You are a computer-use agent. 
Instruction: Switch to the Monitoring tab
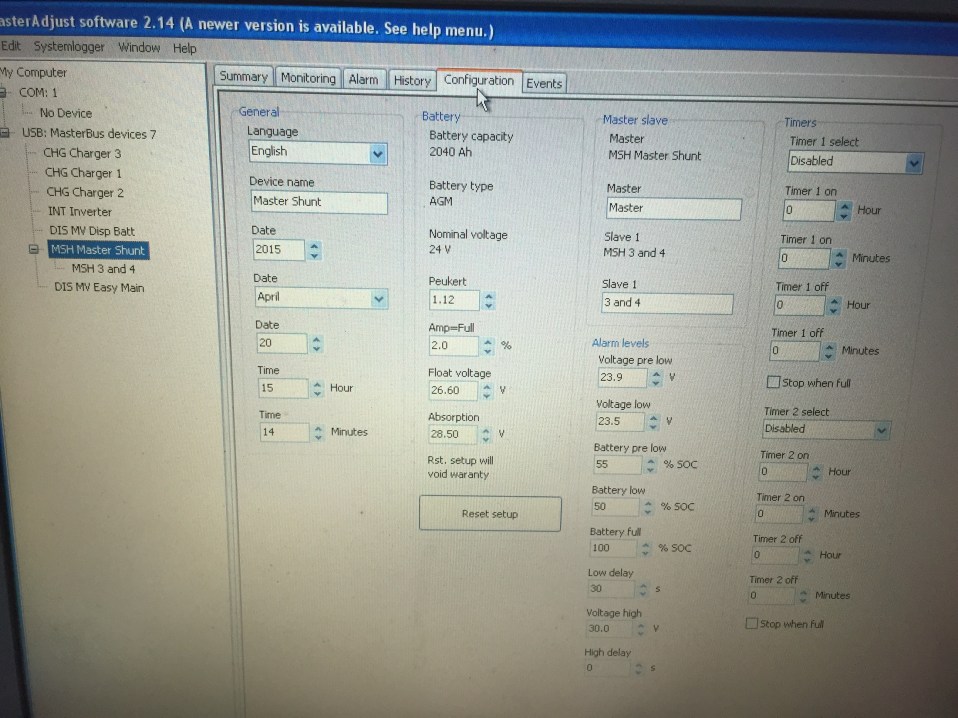point(308,78)
